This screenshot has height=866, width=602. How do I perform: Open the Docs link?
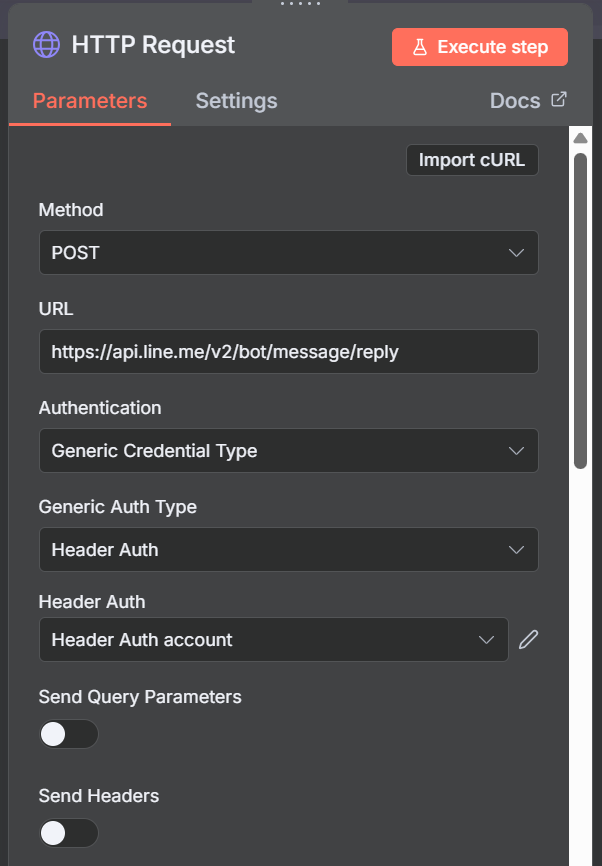(515, 101)
